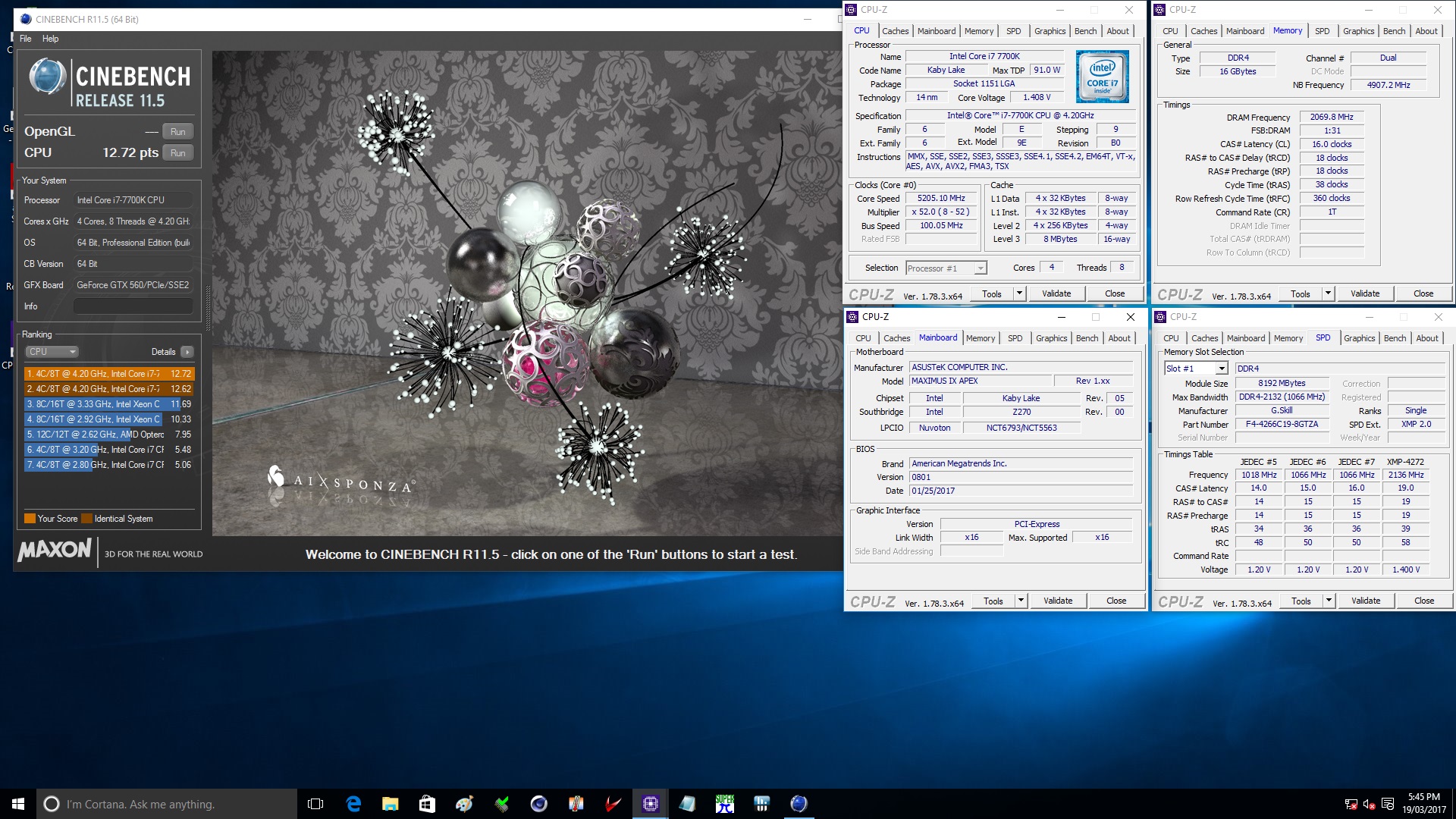Open the thermometer temperature monitor taskbar icon
1456x819 pixels.
tap(576, 804)
